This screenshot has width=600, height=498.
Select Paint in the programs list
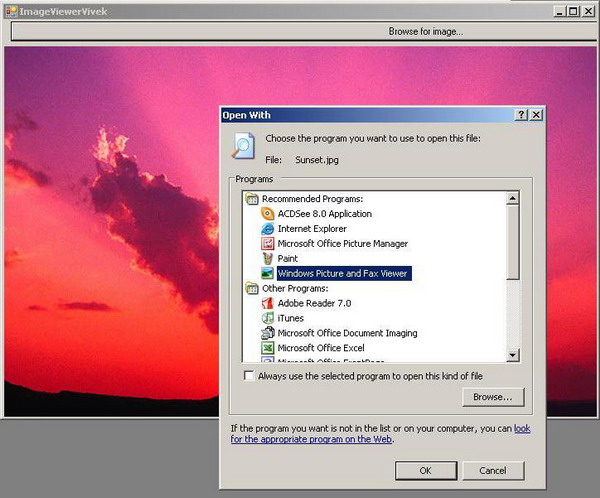287,258
